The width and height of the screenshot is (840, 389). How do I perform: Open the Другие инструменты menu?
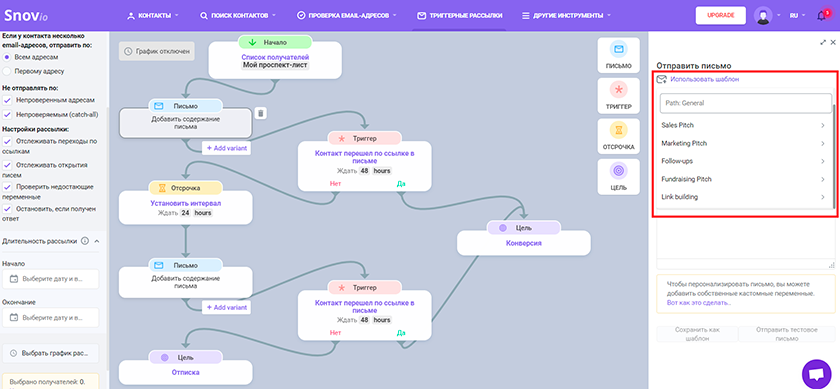tap(566, 16)
